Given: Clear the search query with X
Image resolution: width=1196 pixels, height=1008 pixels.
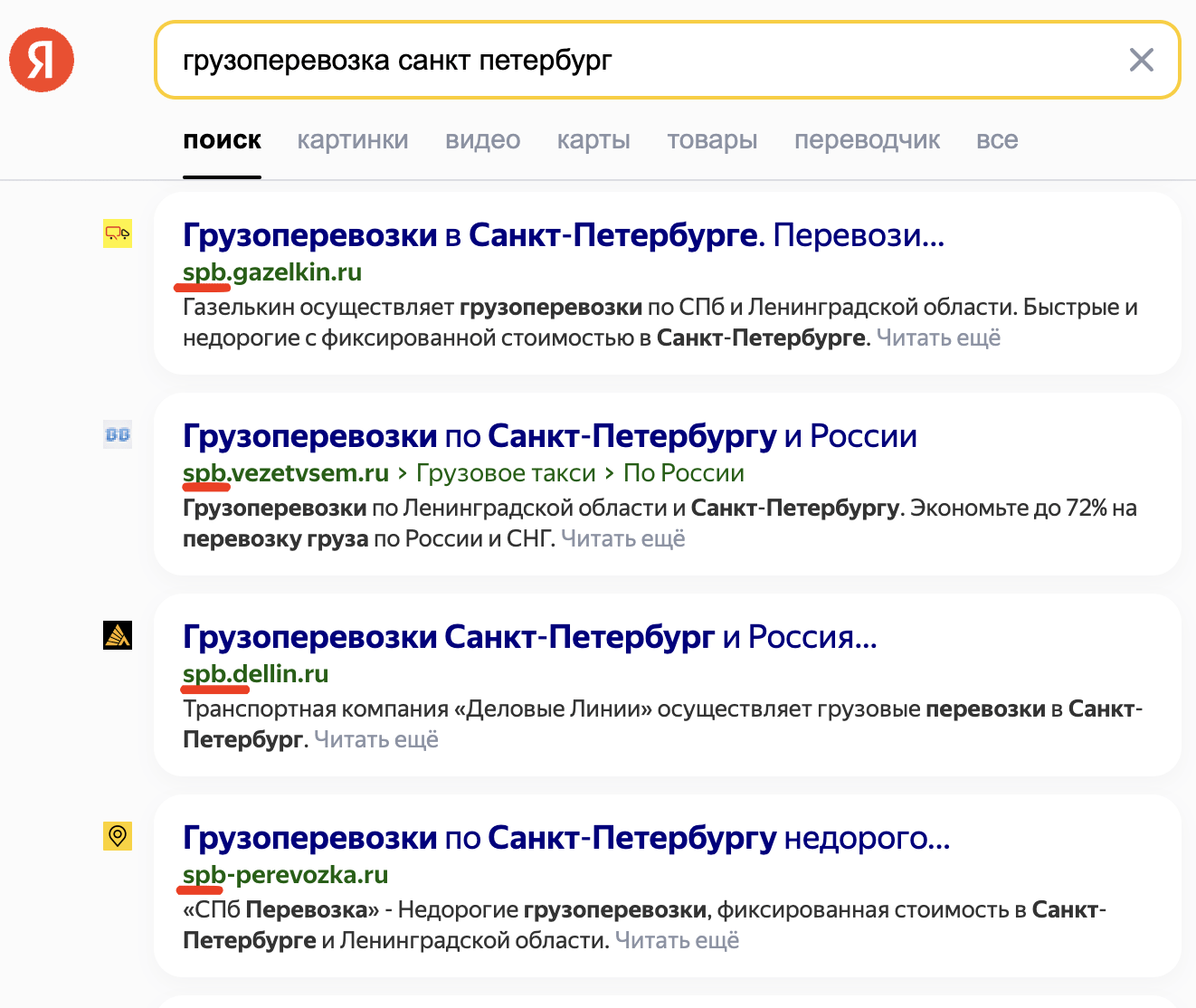Looking at the screenshot, I should pyautogui.click(x=1142, y=60).
